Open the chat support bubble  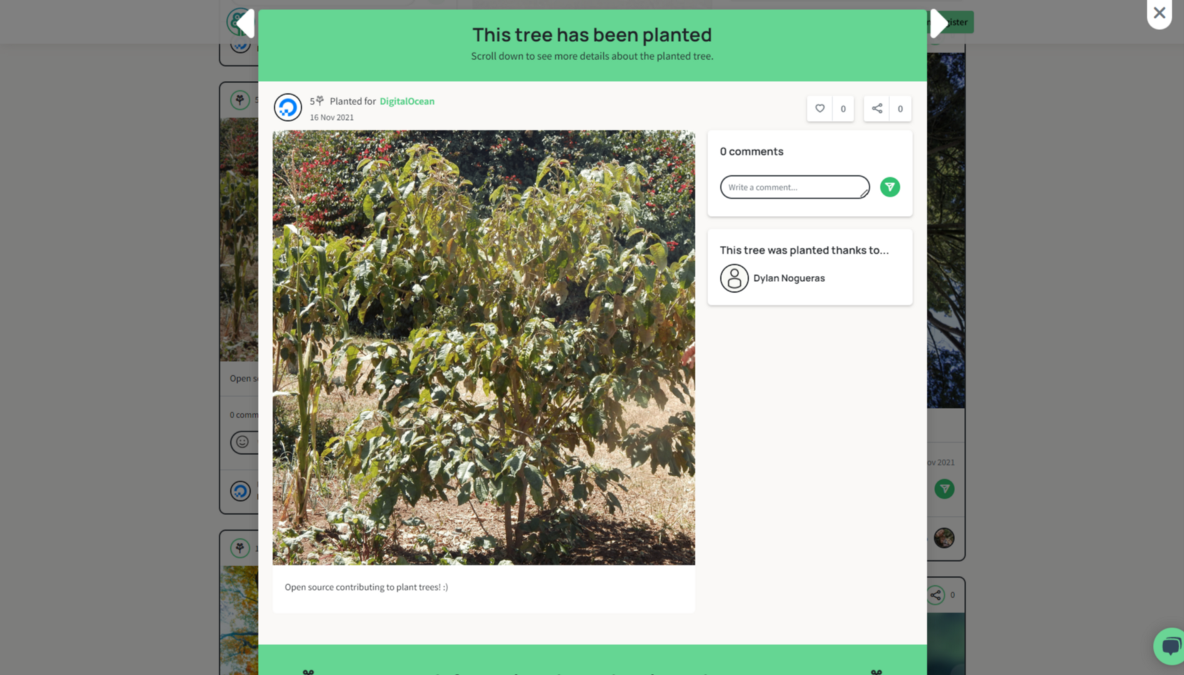1170,646
